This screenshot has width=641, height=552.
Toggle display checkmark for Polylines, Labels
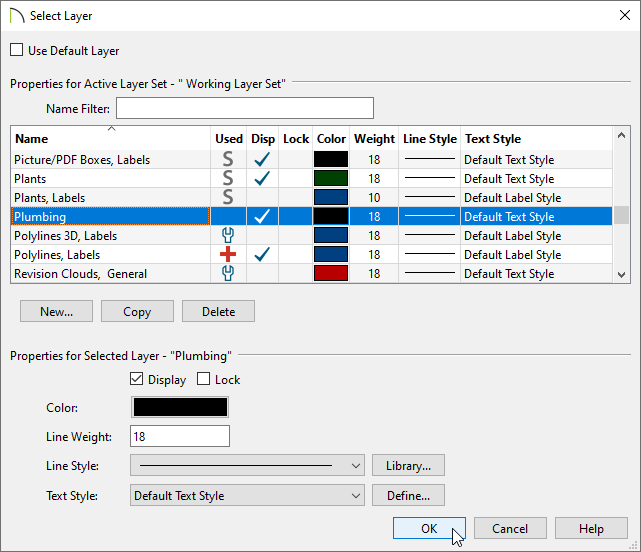click(x=262, y=254)
